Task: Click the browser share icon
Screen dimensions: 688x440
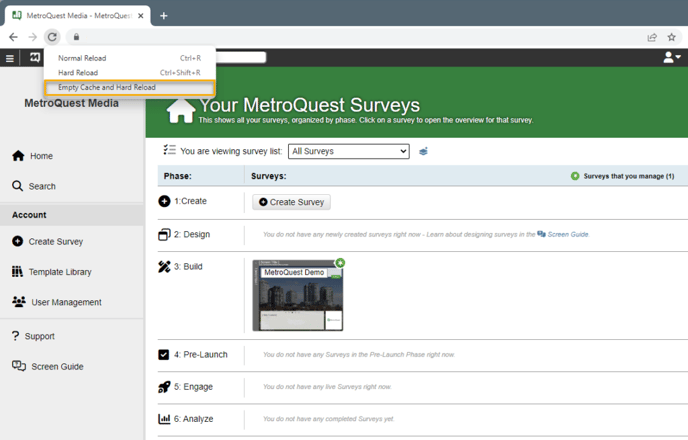Action: coord(652,37)
